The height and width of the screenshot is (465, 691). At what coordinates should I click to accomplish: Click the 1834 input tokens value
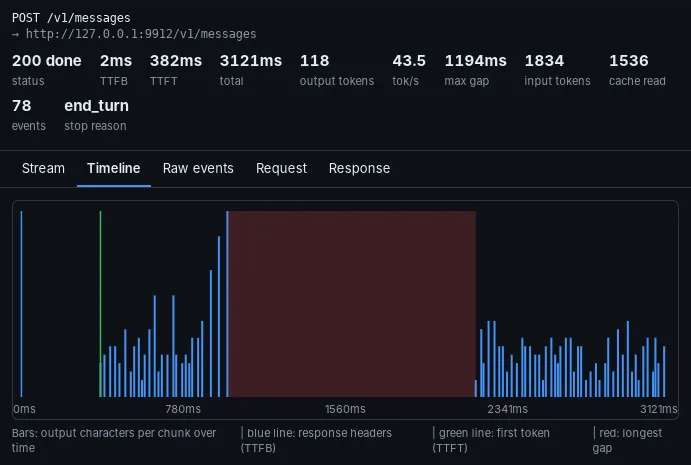click(x=544, y=61)
